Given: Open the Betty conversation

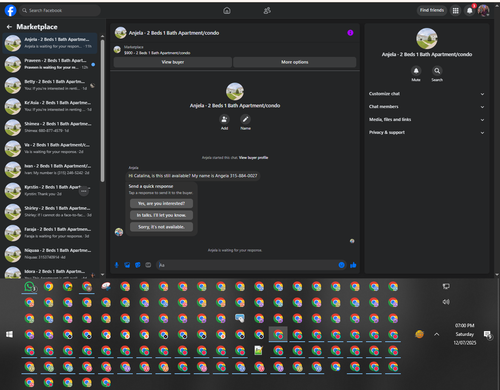Looking at the screenshot, I should (50, 85).
